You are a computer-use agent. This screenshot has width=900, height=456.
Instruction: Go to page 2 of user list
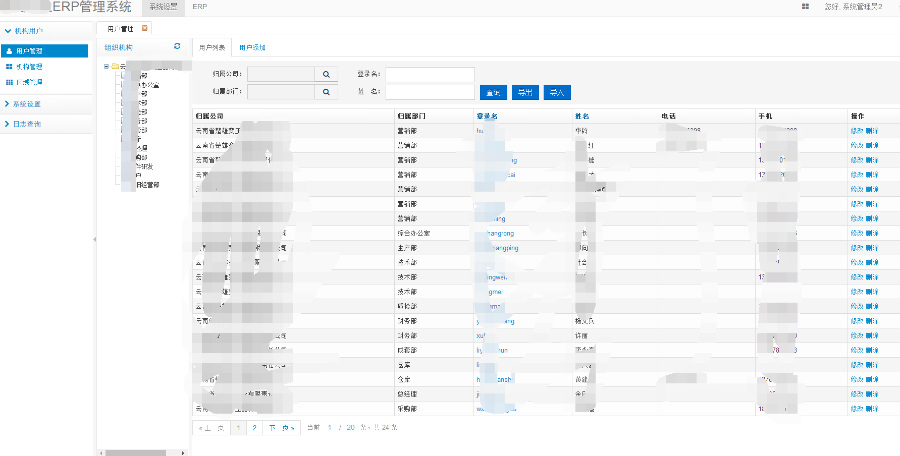pos(254,428)
